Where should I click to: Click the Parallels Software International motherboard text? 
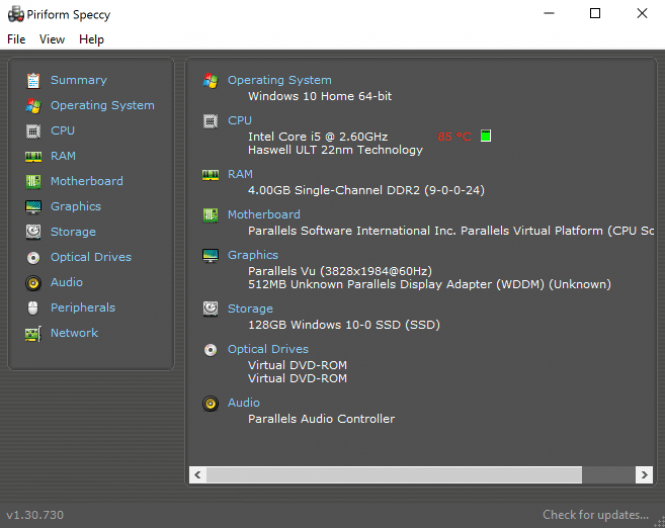tap(451, 231)
